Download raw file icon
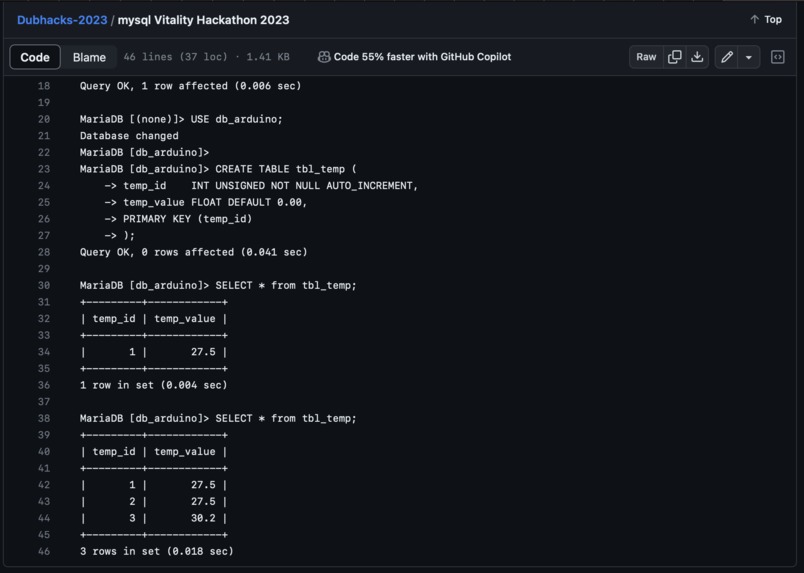804x573 pixels. click(697, 57)
